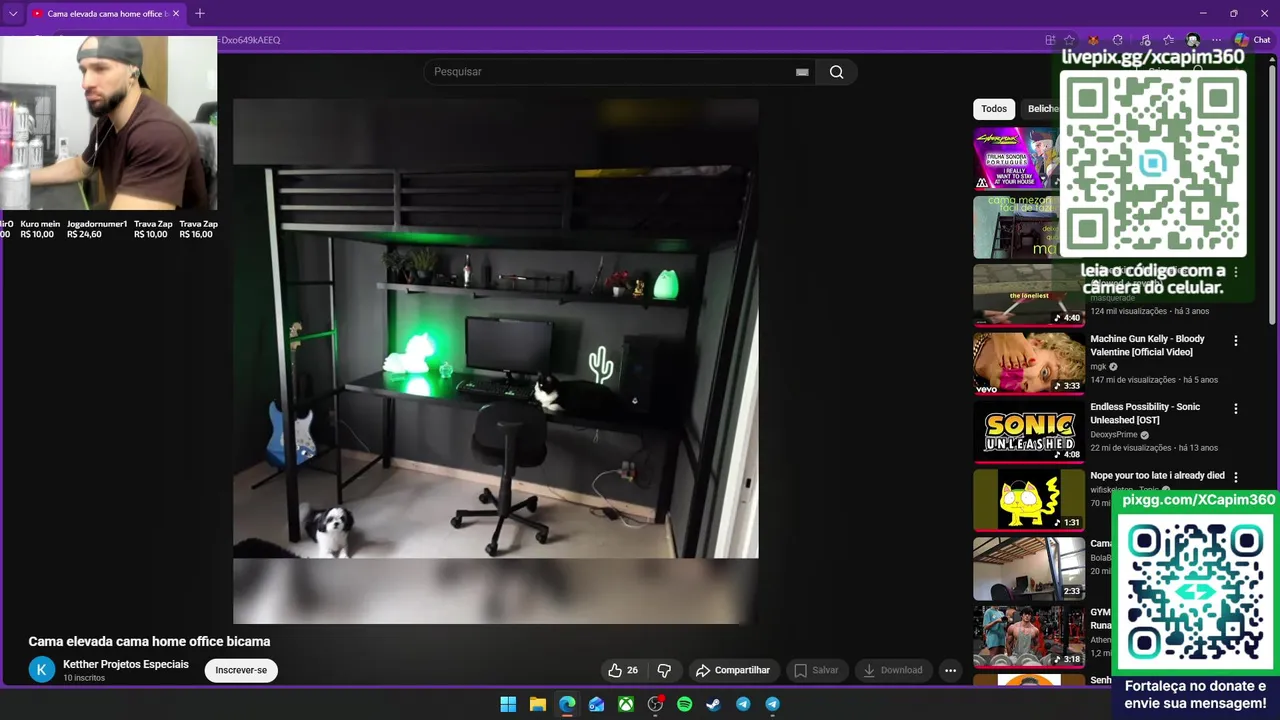
Task: Click the Compartilhar share button
Action: click(733, 670)
